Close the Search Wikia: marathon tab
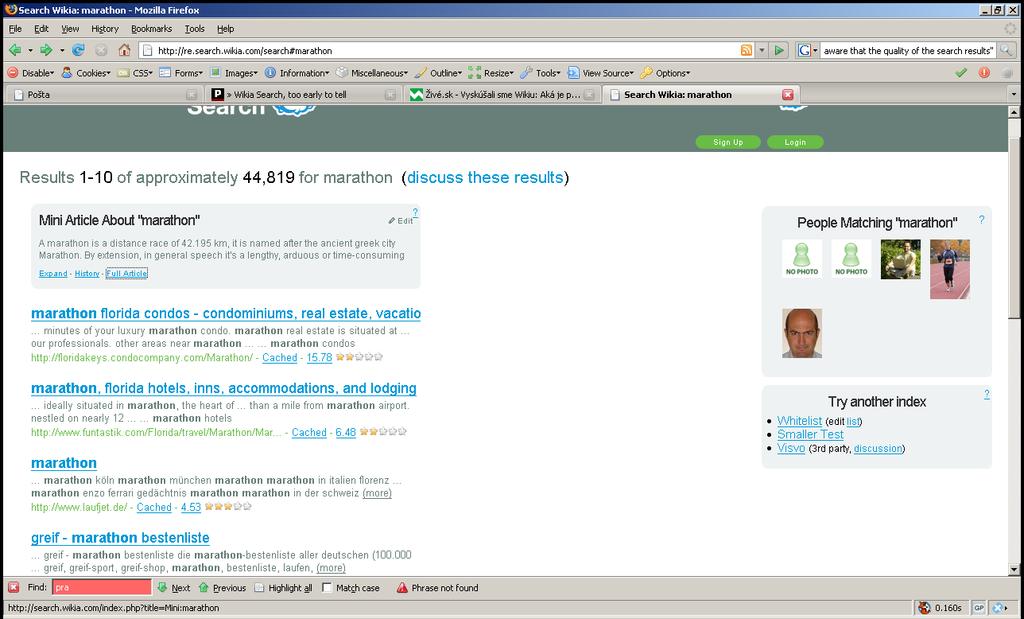 coord(788,95)
